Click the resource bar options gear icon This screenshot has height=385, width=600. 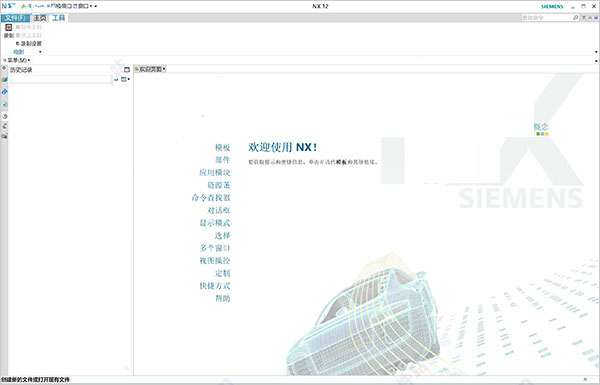[4, 68]
